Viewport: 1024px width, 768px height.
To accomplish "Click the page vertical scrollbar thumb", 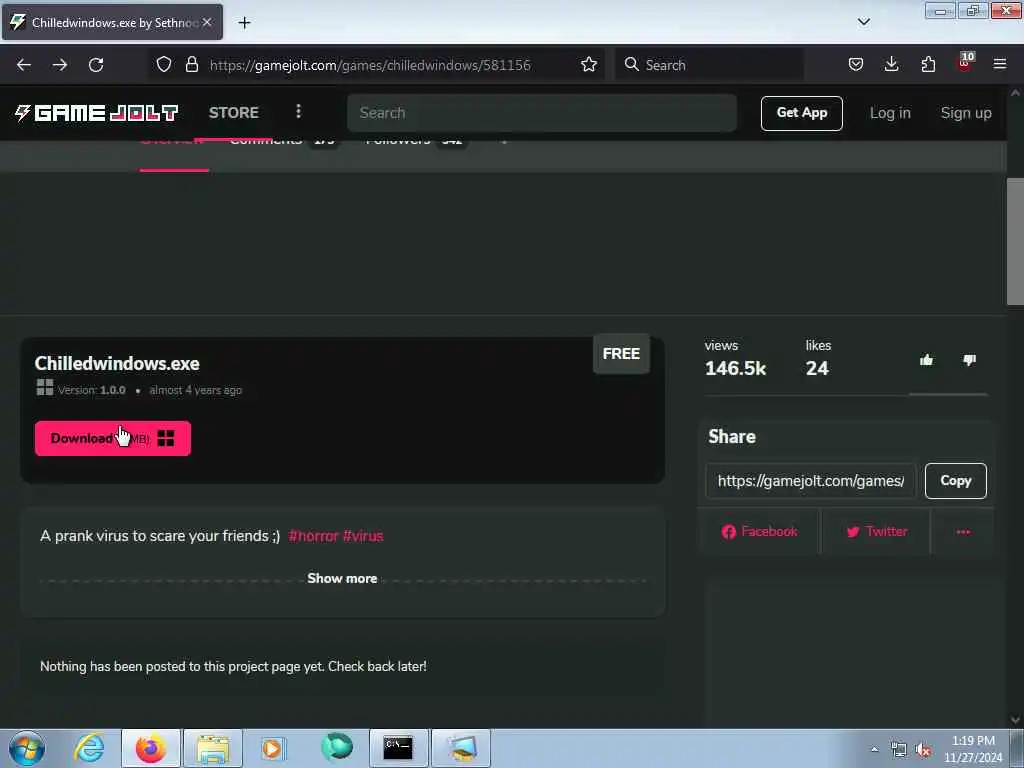I will click(x=1015, y=240).
